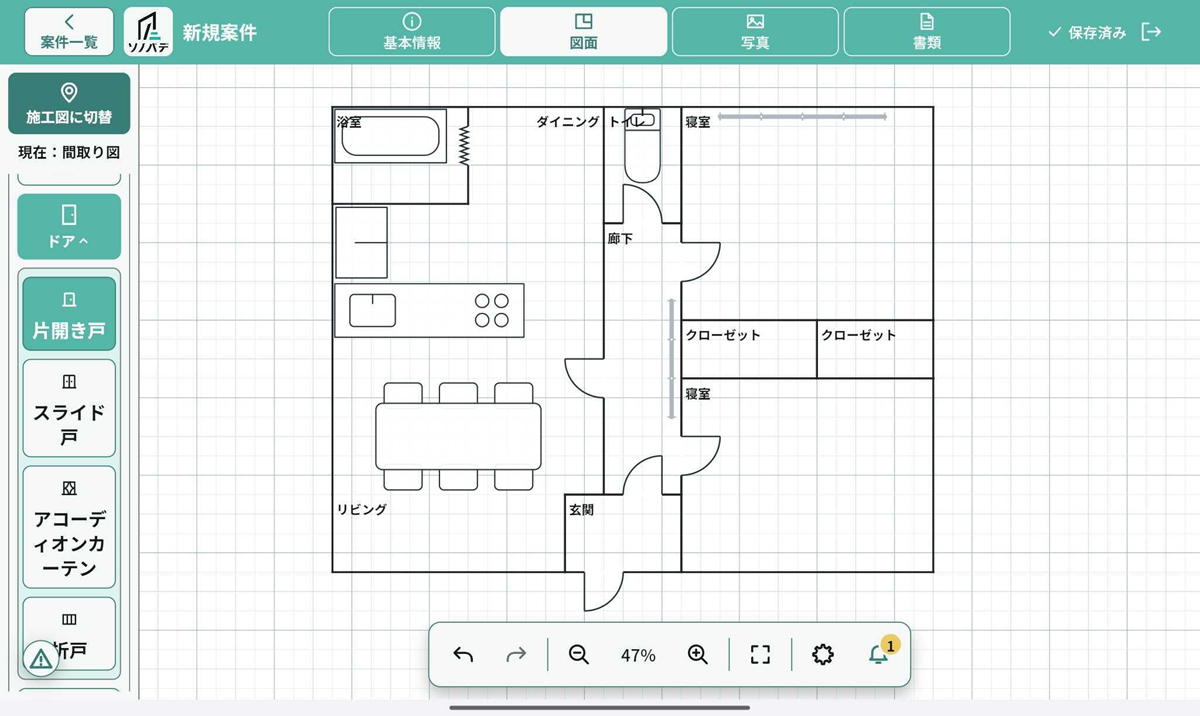Select the refrigerator fixture below the bathroom
This screenshot has width=1200, height=716.
[x=361, y=242]
